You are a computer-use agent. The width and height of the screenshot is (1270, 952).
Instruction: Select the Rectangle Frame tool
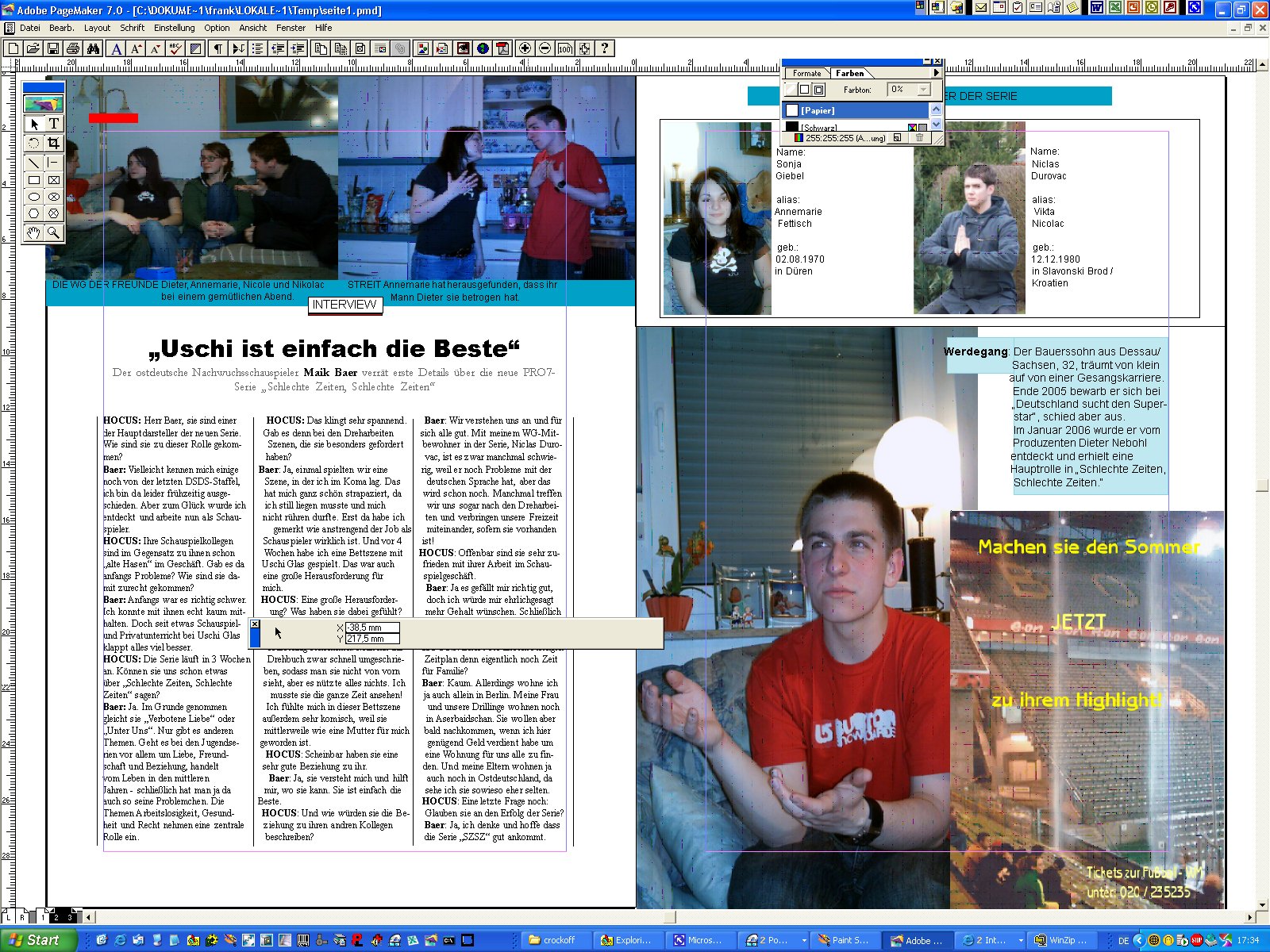click(53, 180)
